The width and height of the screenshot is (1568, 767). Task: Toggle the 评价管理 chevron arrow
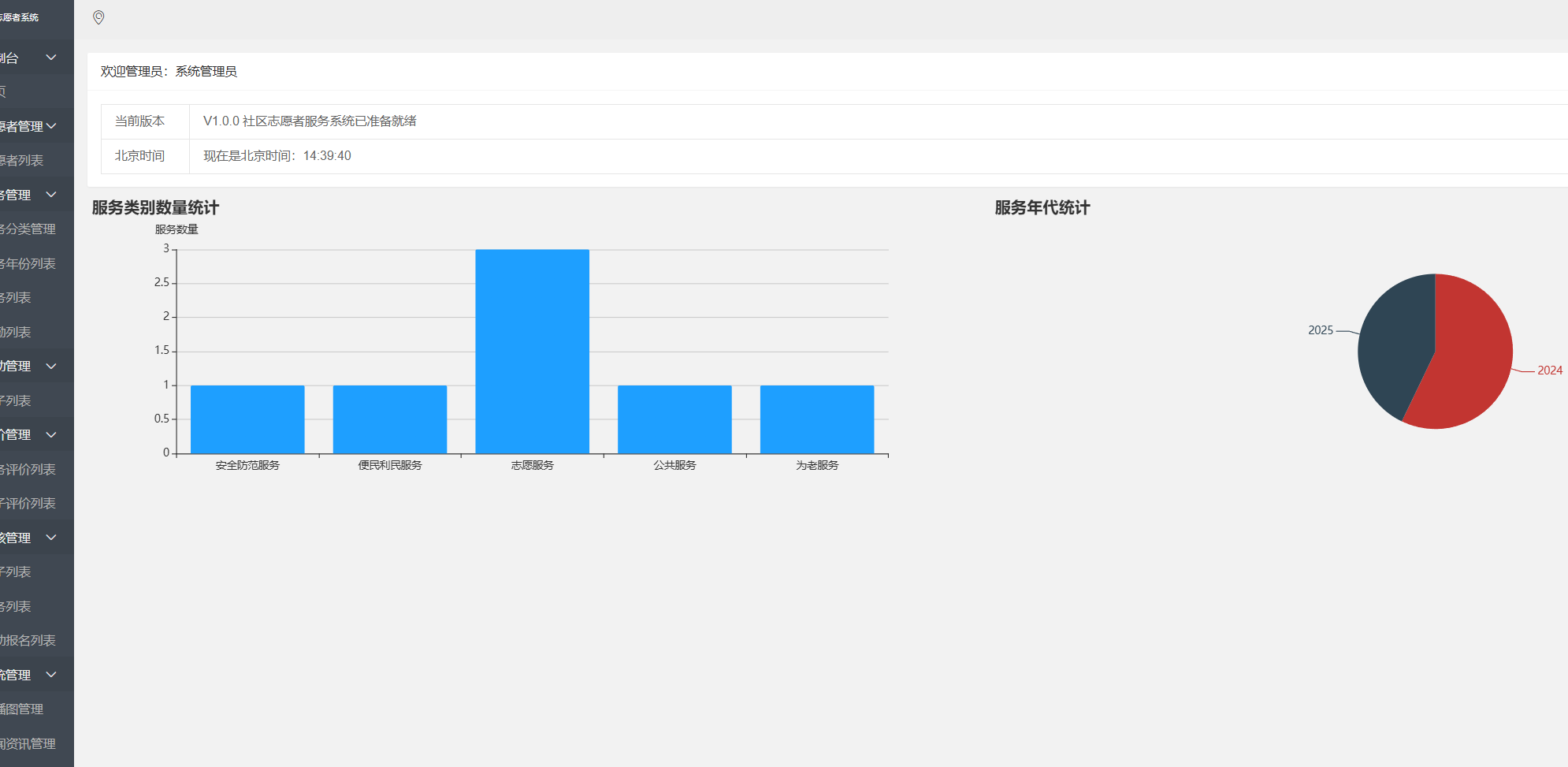51,434
